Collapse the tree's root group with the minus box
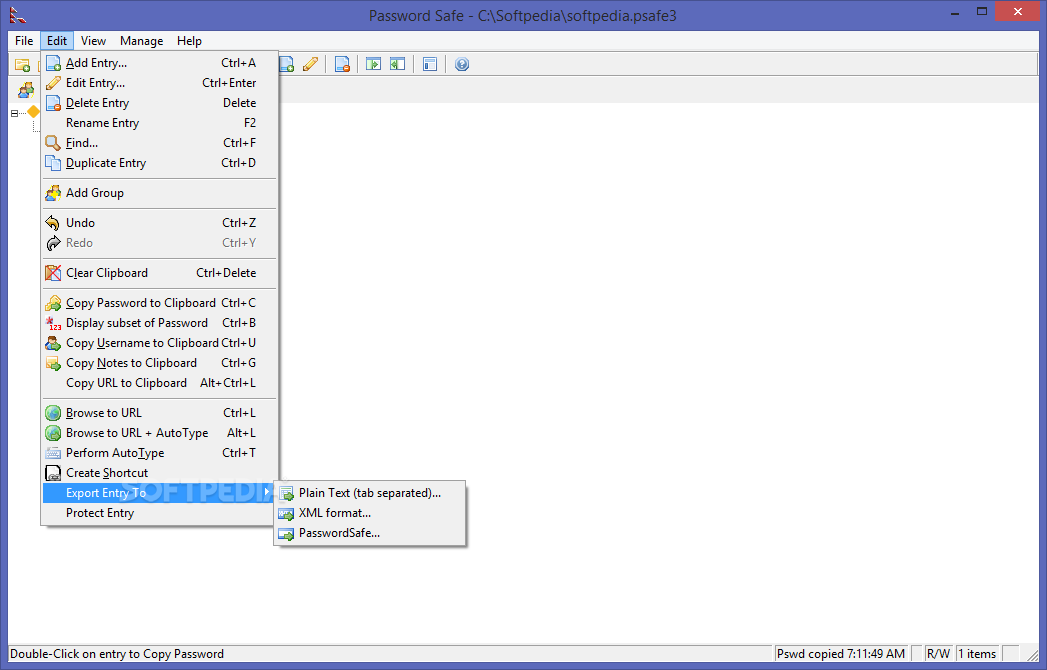This screenshot has height=670, width=1047. pyautogui.click(x=14, y=113)
